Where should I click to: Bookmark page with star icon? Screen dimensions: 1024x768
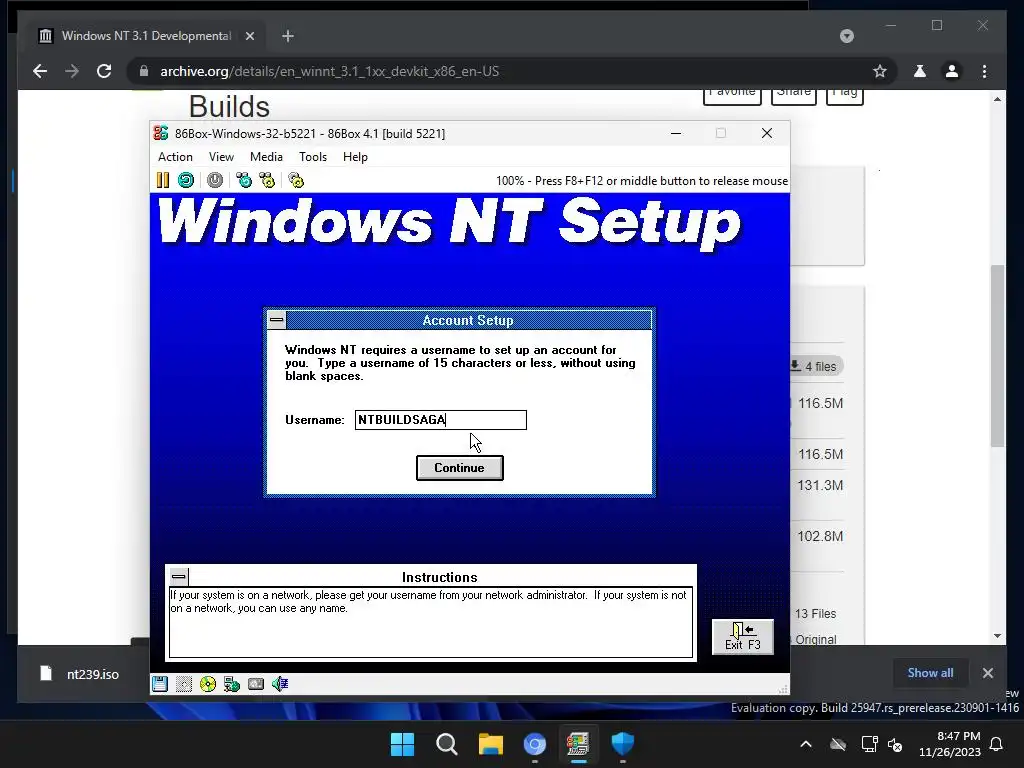[x=880, y=71]
